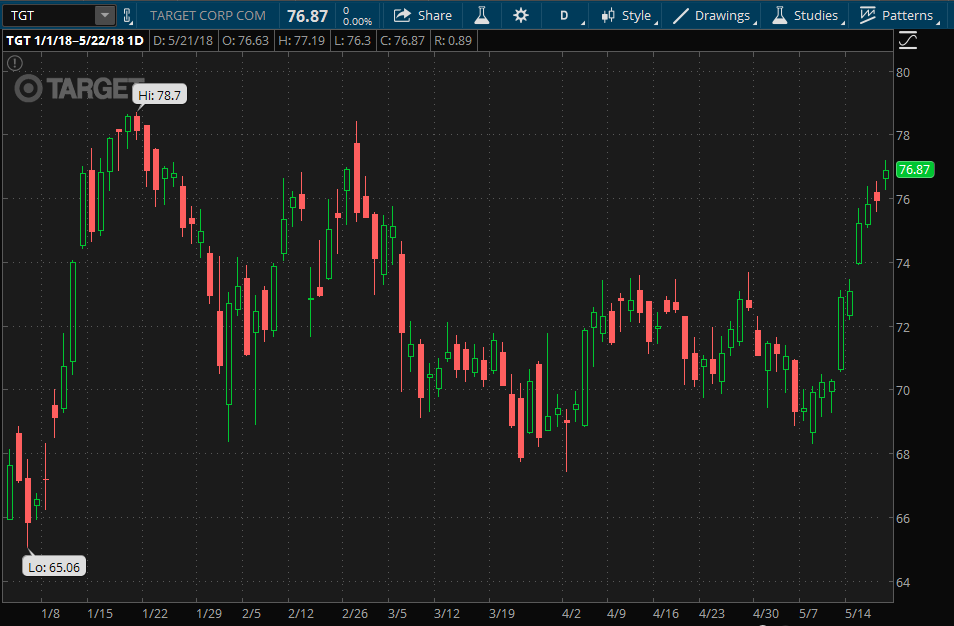This screenshot has height=626, width=954.
Task: Open the Patterns menu
Action: tap(899, 15)
